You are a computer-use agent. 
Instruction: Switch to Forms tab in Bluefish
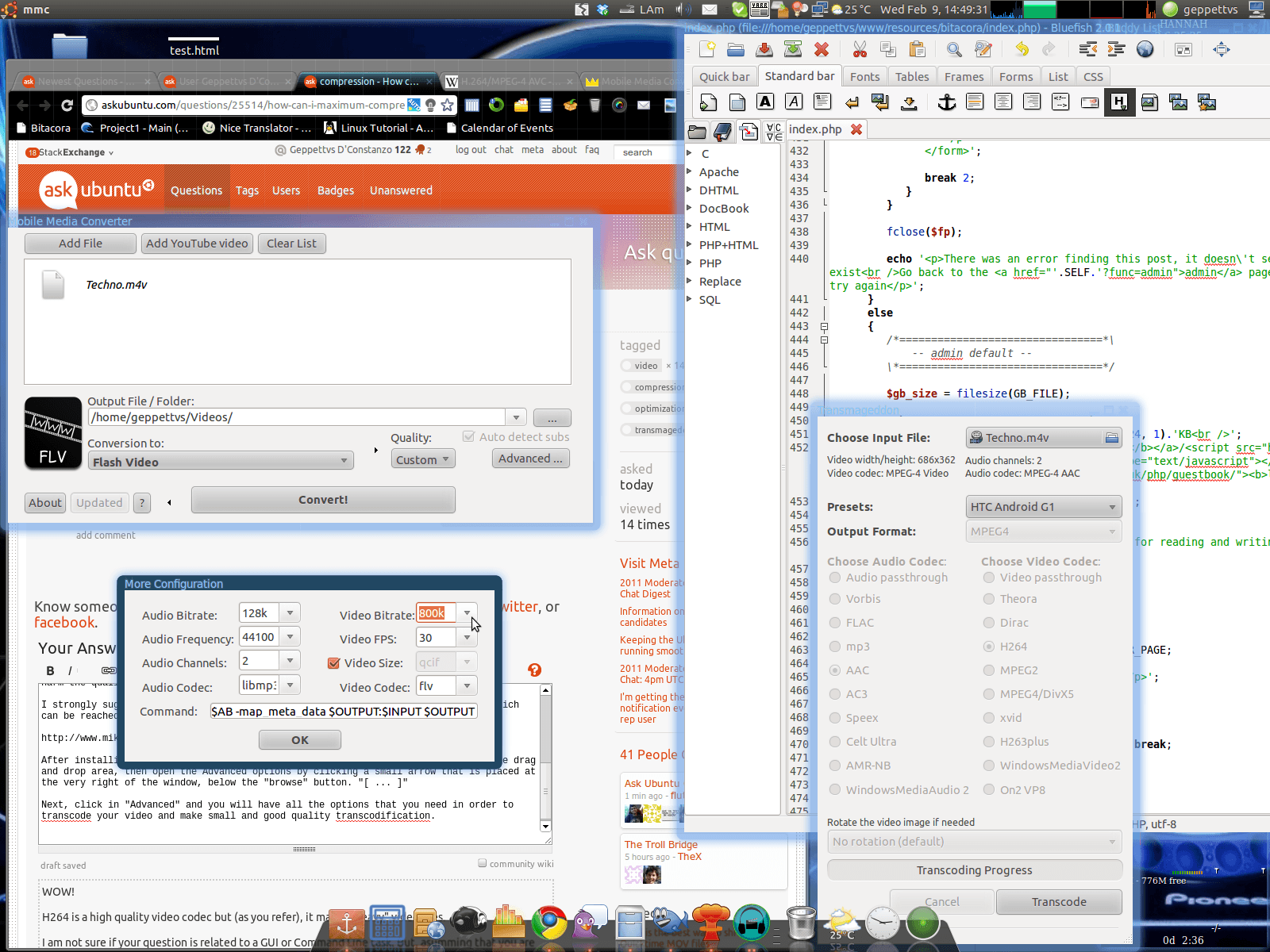click(1016, 77)
